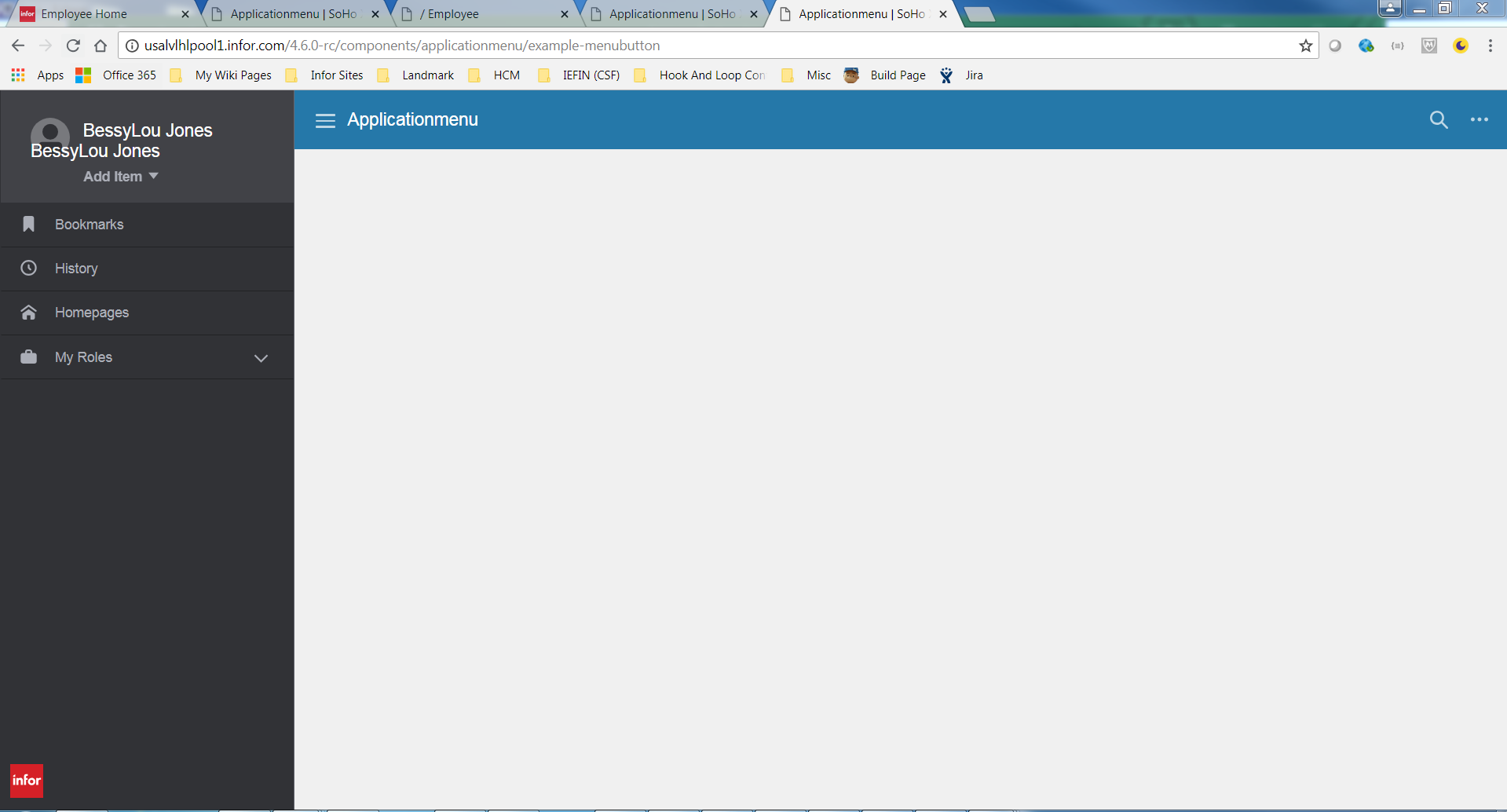Viewport: 1507px width, 812px height.
Task: Click the Bookmarks ribbon icon
Action: [x=28, y=225]
